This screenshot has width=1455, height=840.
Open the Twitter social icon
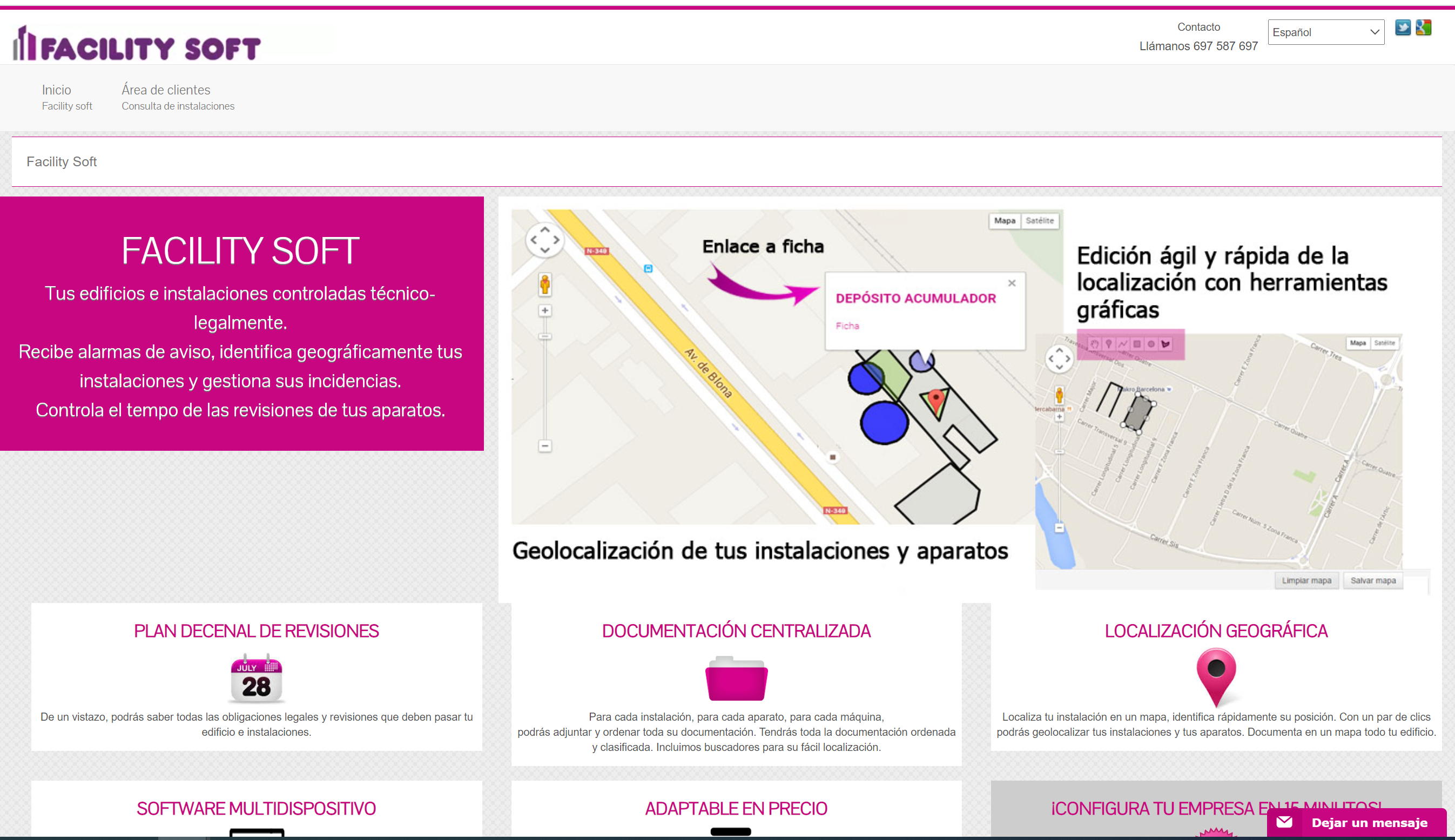1403,27
